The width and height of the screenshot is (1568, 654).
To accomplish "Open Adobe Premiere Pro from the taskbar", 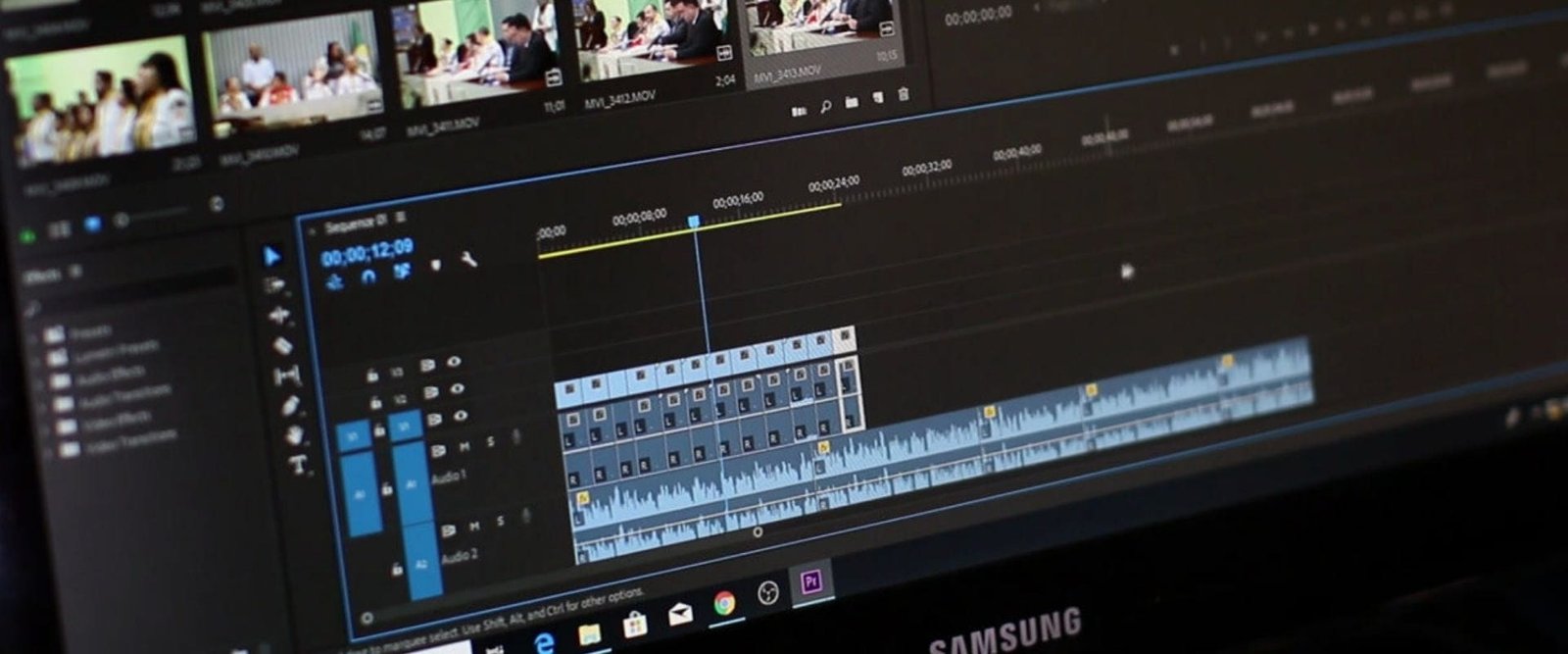I will 810,582.
